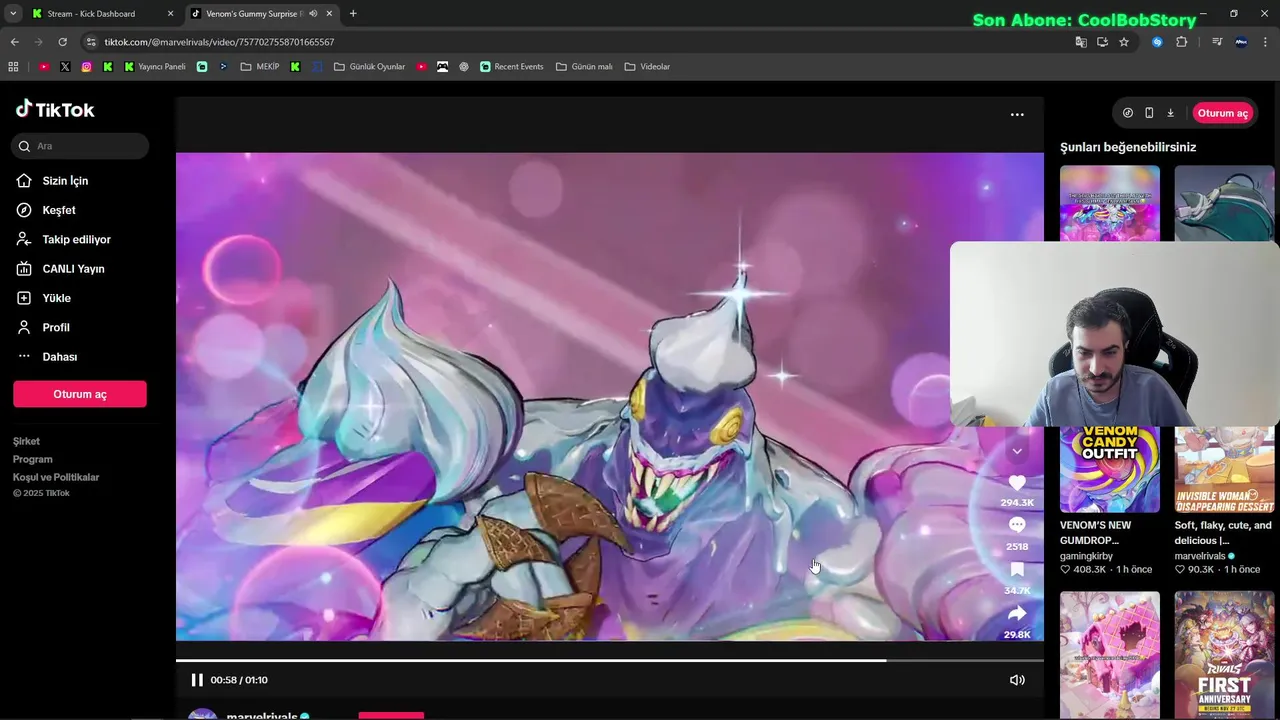Viewport: 1280px width, 720px height.
Task: Open the Profil page
Action: 56,328
